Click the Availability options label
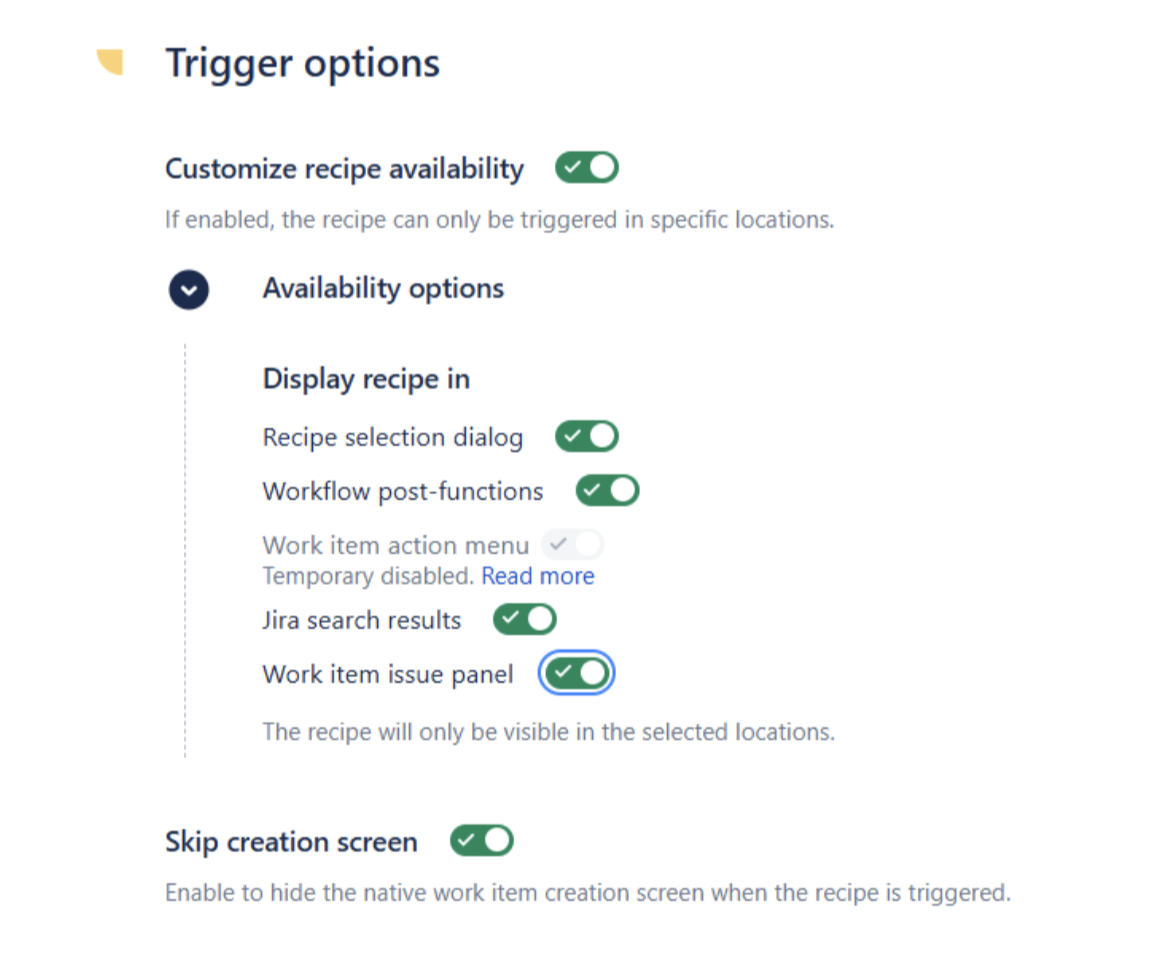The height and width of the screenshot is (966, 1152). (x=383, y=289)
